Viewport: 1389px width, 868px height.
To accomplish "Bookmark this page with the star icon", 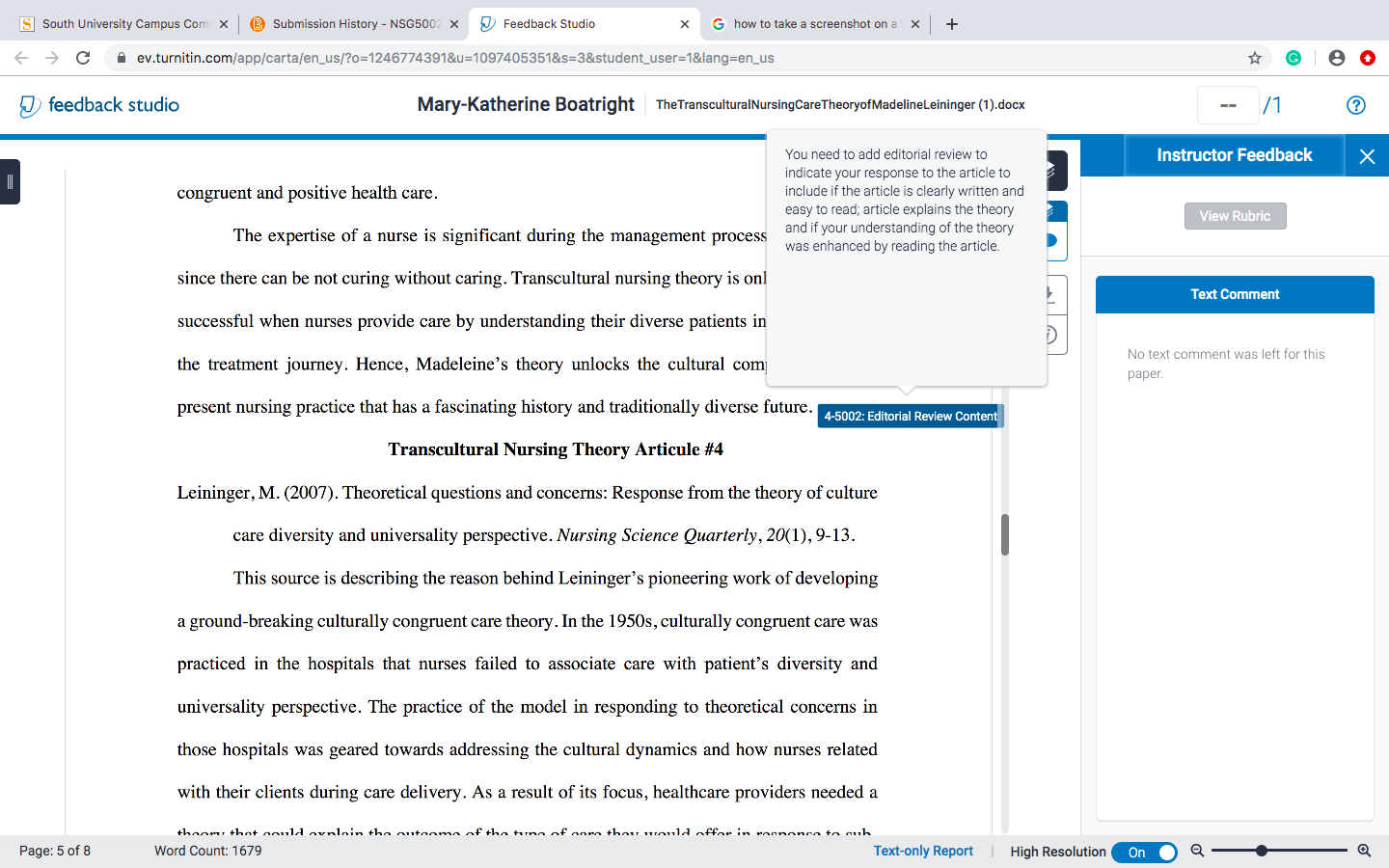I will coord(1255,58).
